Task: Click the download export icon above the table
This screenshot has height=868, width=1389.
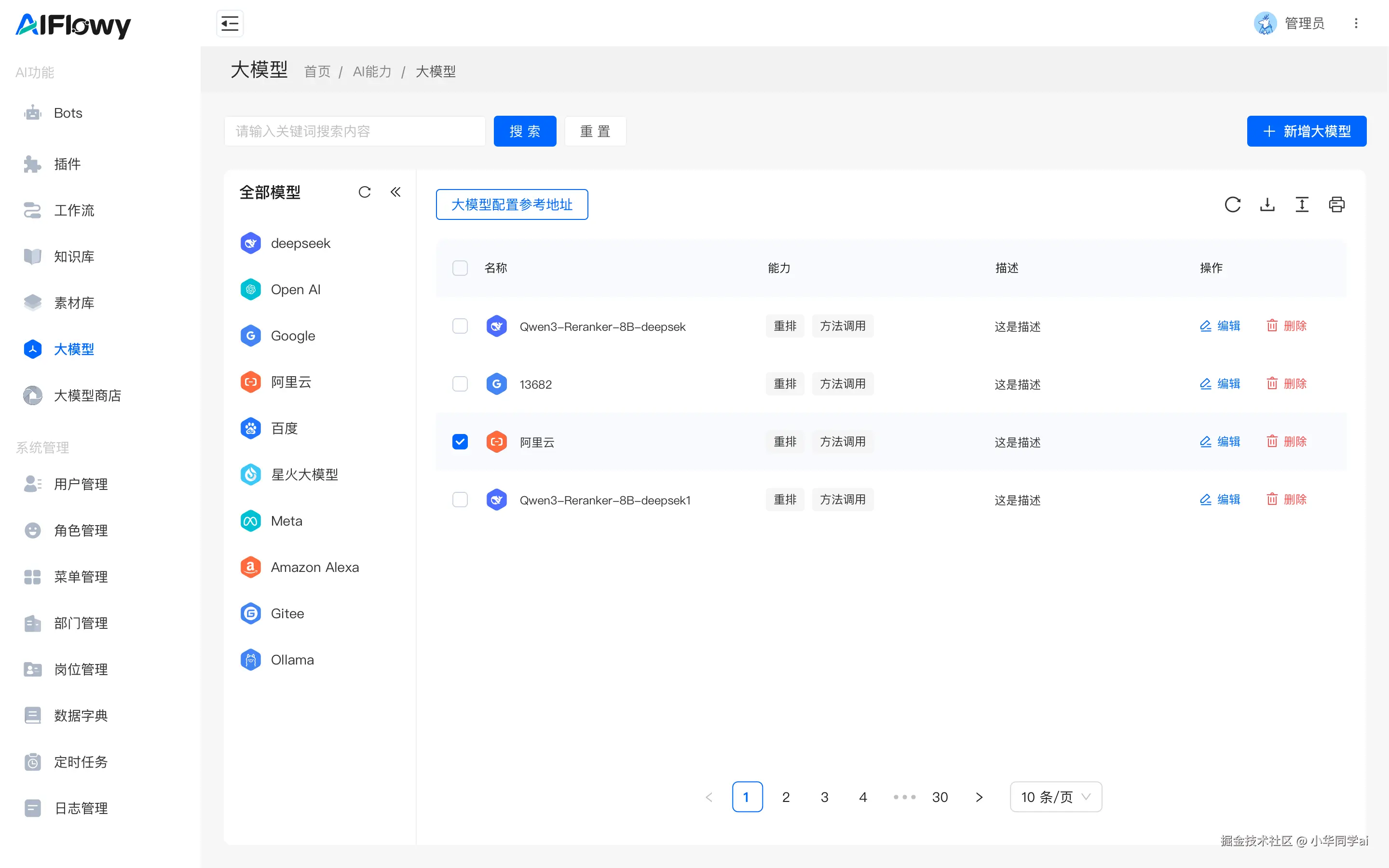Action: coord(1267,204)
